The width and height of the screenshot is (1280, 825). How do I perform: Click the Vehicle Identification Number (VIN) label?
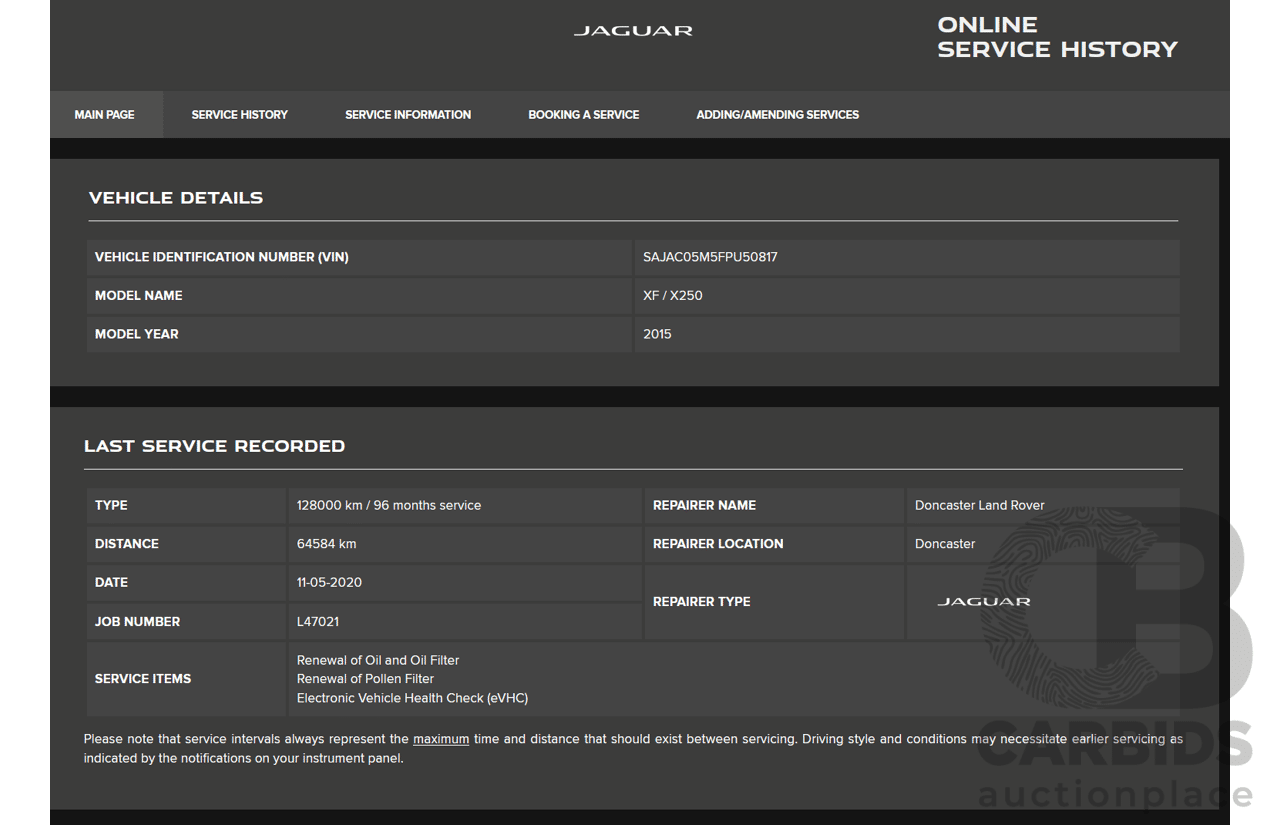(x=222, y=257)
